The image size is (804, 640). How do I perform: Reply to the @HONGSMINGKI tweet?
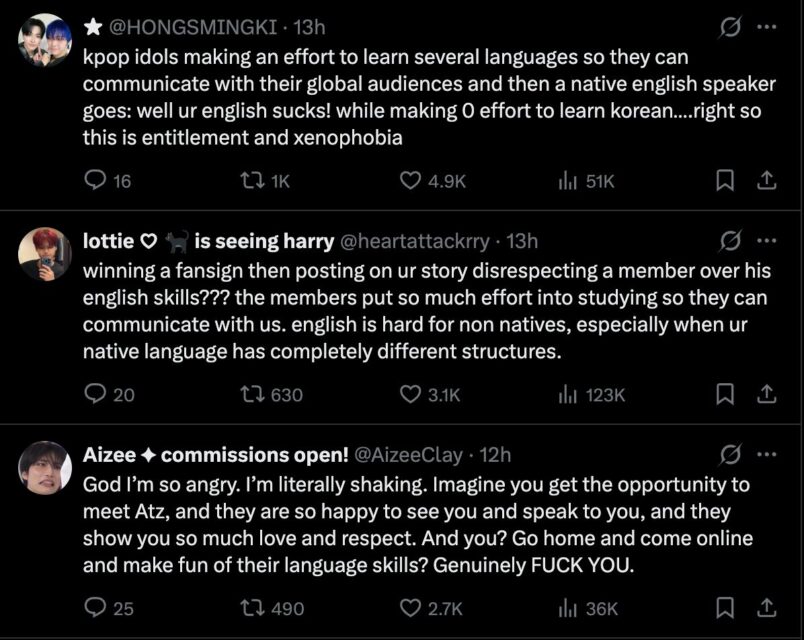(97, 181)
